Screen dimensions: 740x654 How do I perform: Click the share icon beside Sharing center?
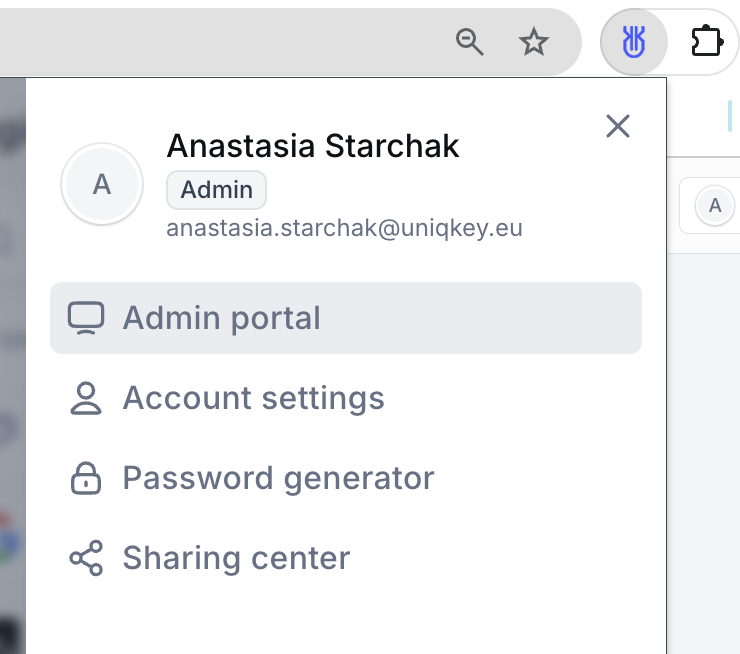coord(86,558)
